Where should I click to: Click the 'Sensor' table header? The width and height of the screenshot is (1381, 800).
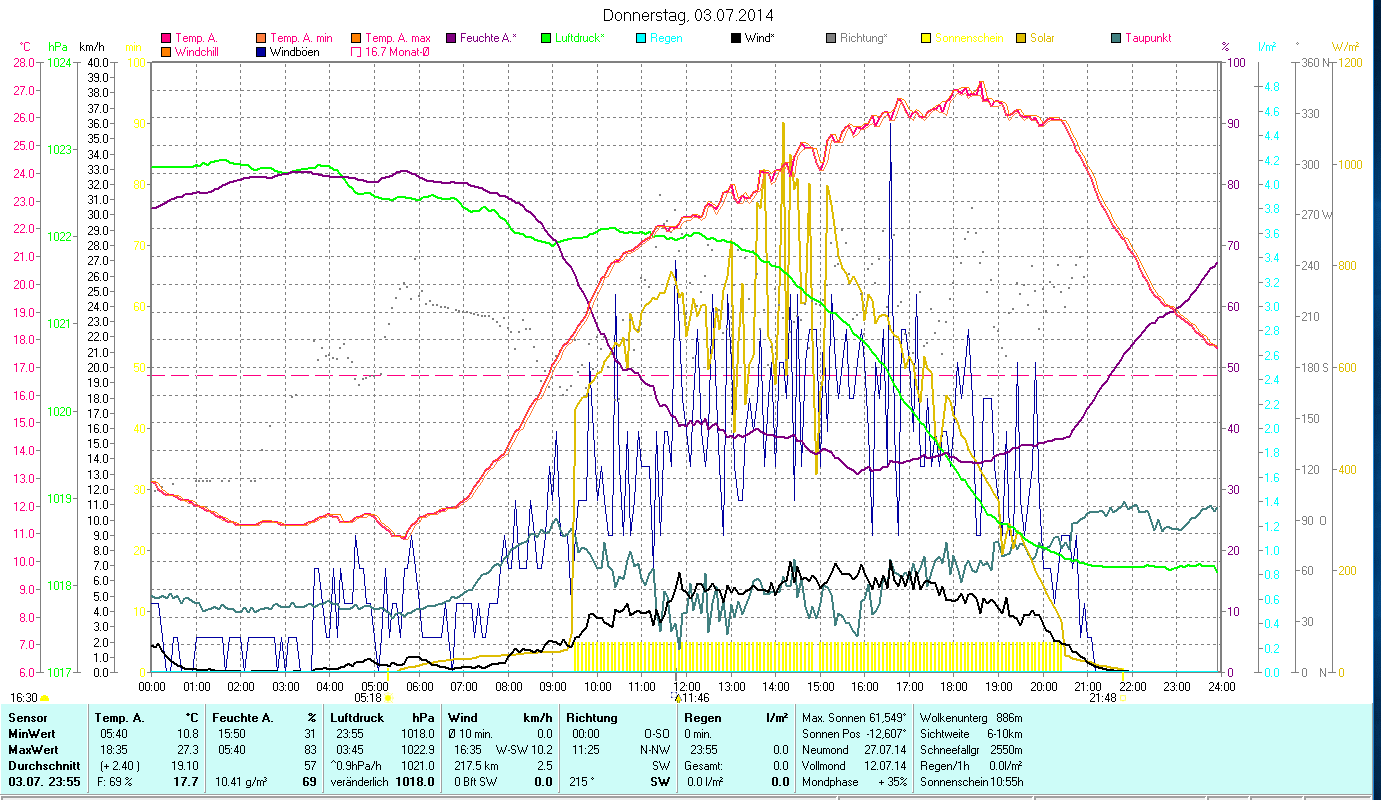pyautogui.click(x=26, y=717)
